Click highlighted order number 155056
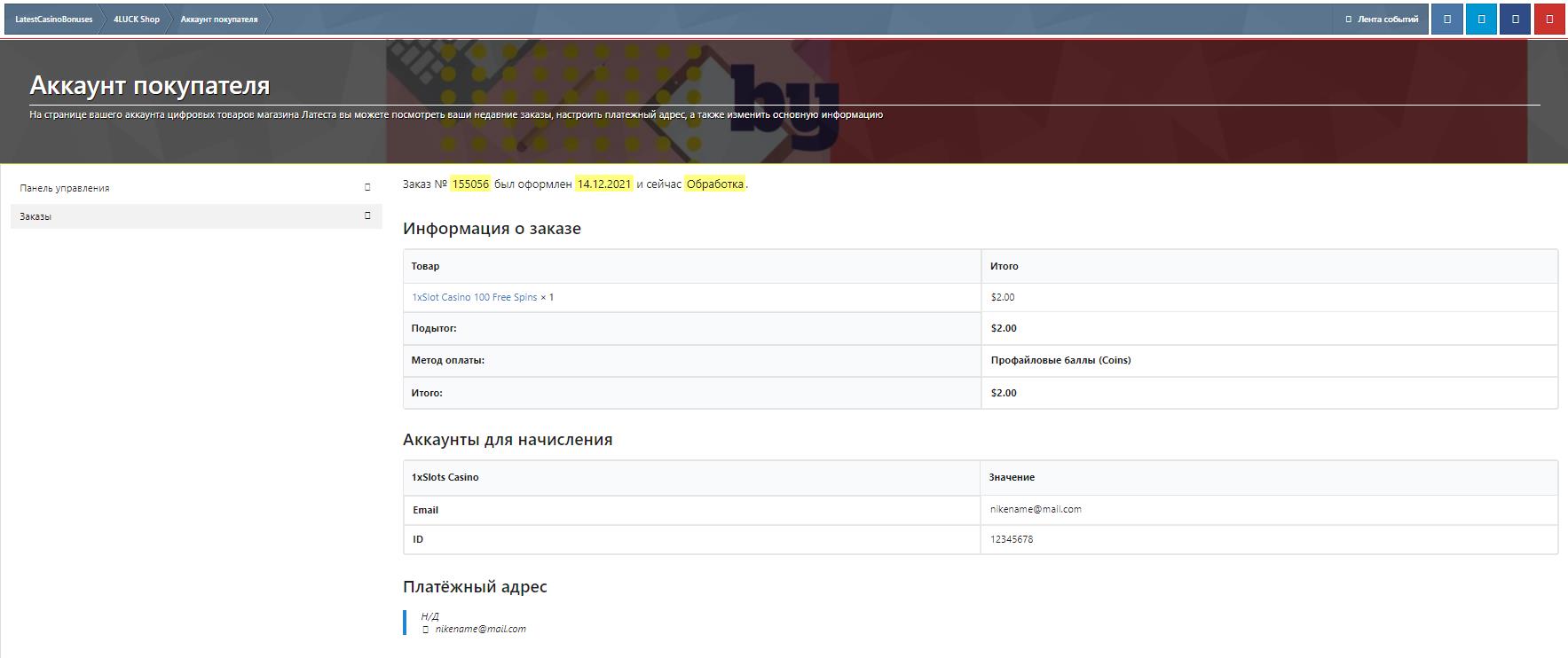The height and width of the screenshot is (658, 1568). point(470,184)
